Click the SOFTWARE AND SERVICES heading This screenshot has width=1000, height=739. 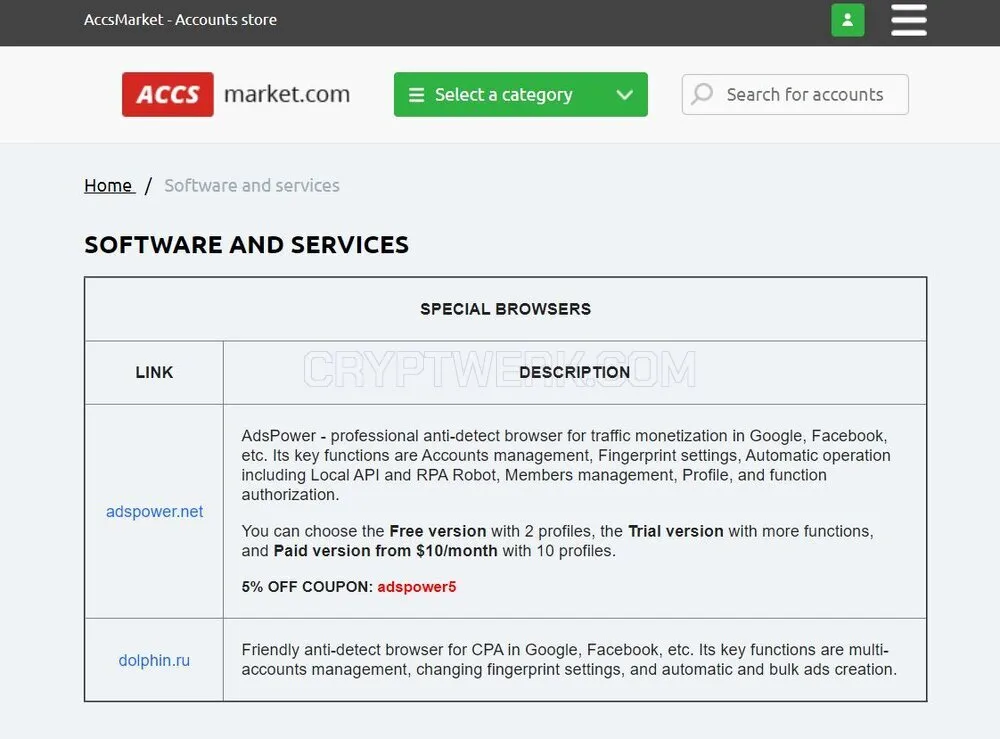(247, 245)
